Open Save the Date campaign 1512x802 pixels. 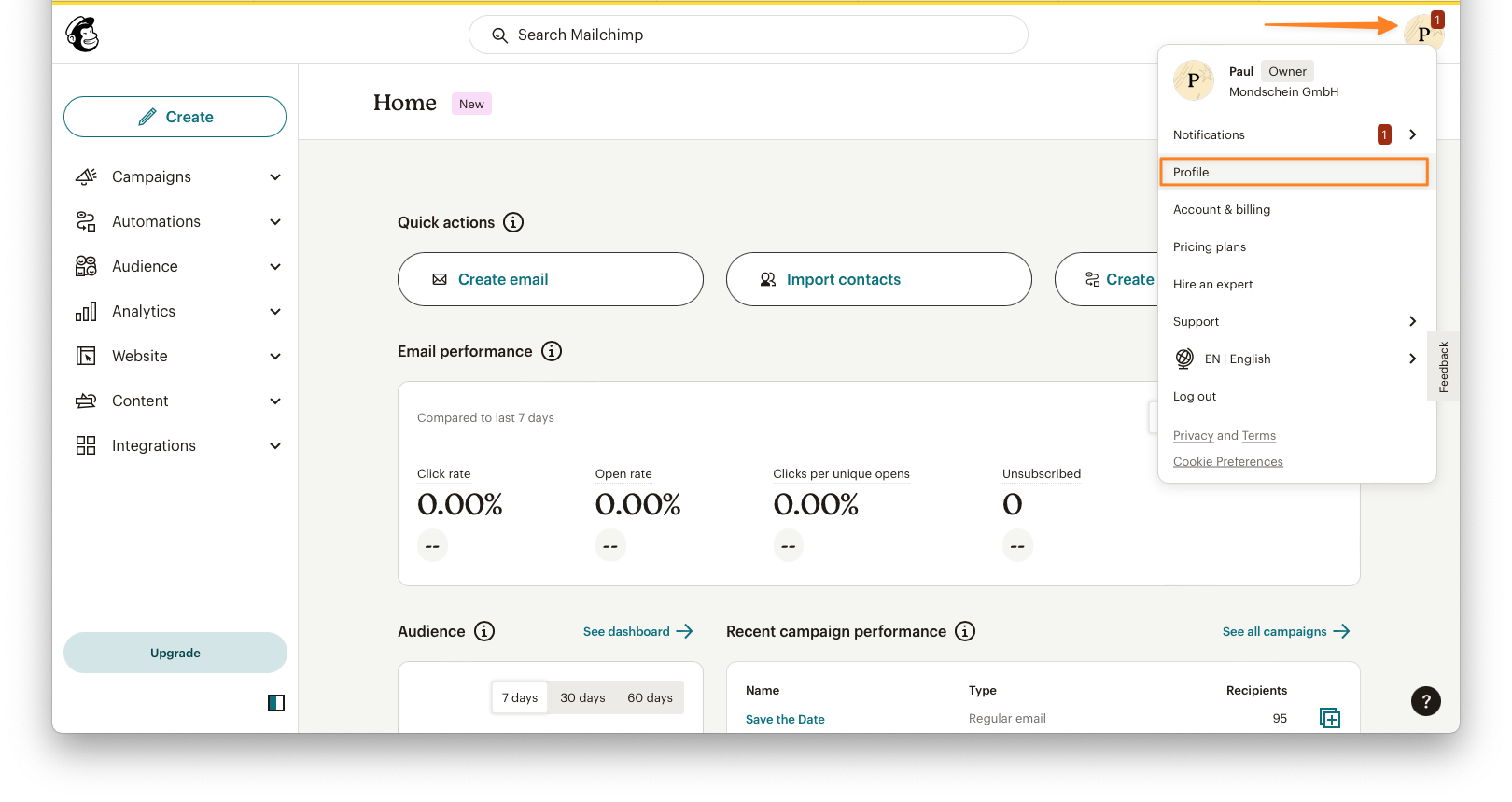click(785, 719)
